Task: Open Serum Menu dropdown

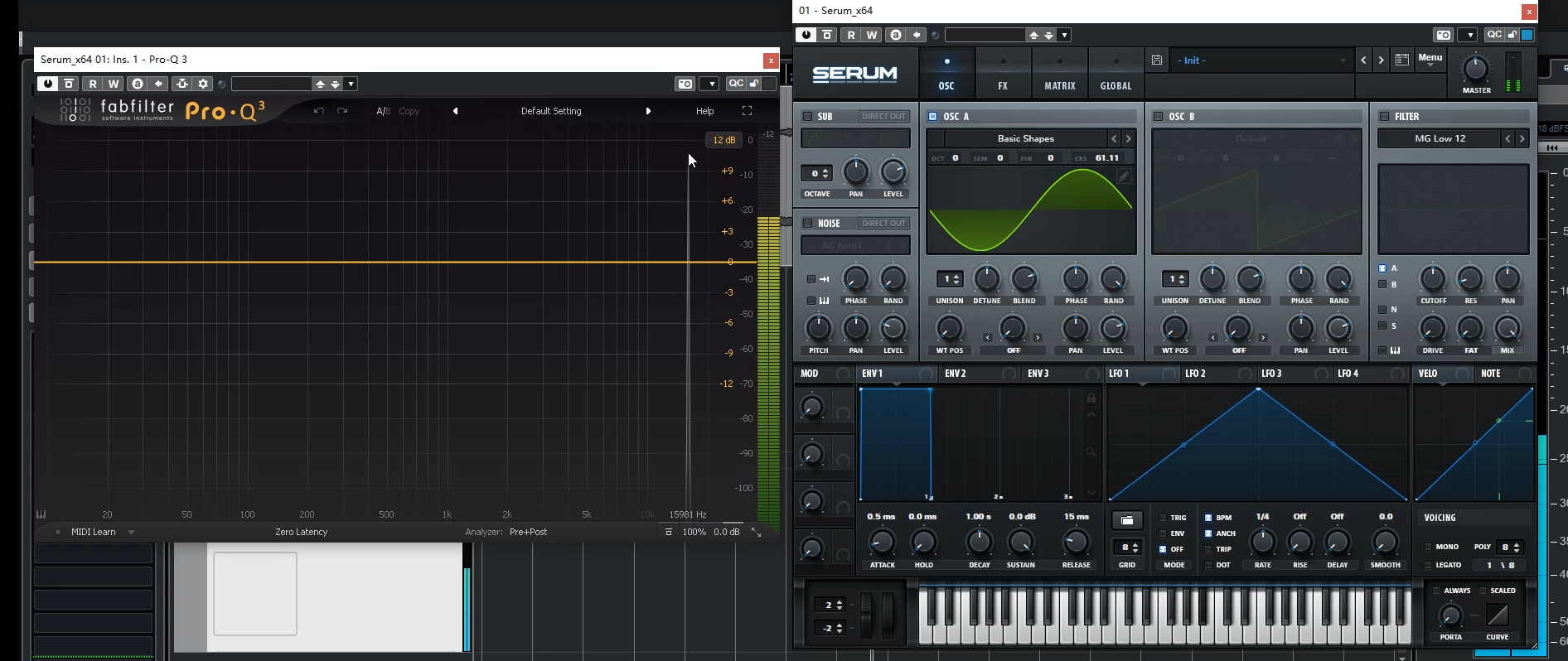Action: click(1430, 60)
